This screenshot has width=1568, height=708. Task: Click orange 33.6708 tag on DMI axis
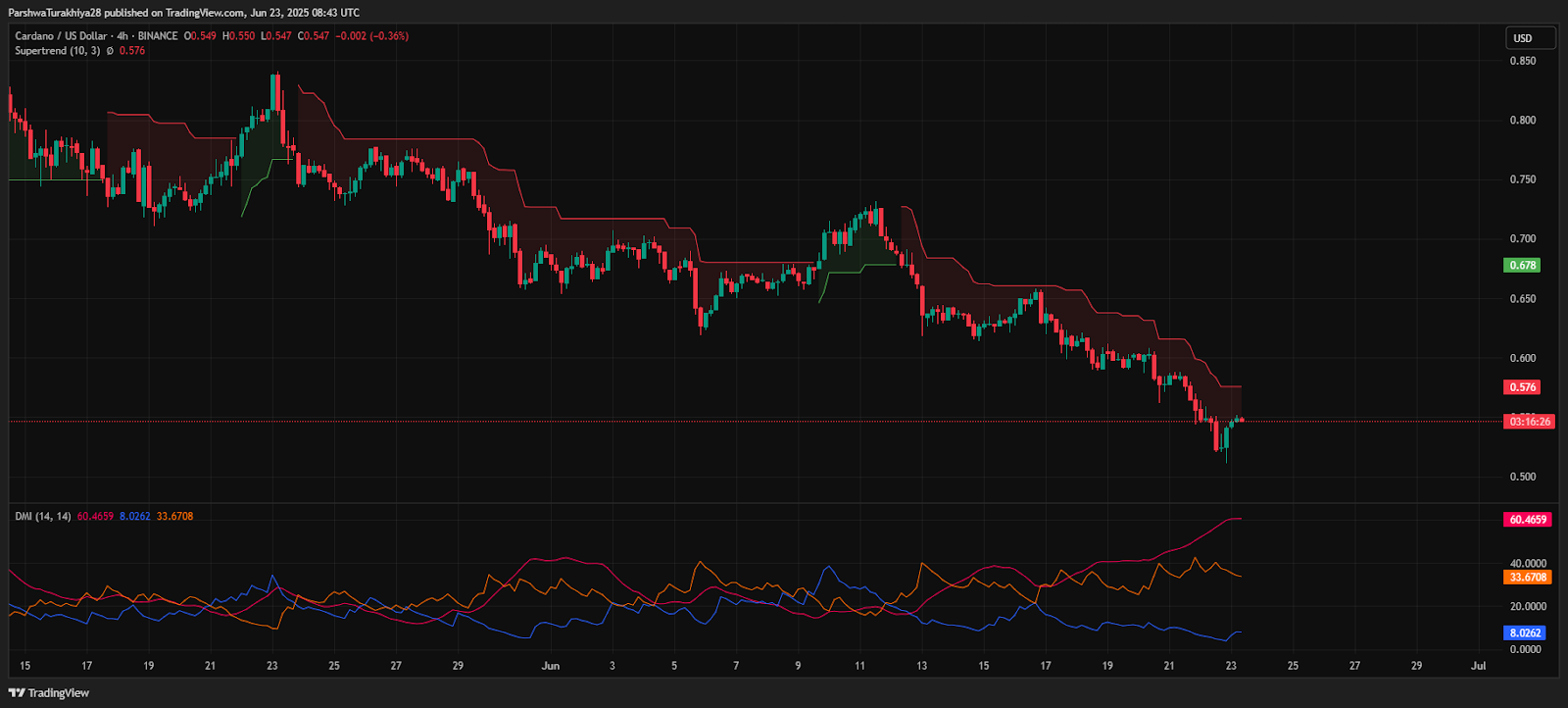[x=1527, y=578]
